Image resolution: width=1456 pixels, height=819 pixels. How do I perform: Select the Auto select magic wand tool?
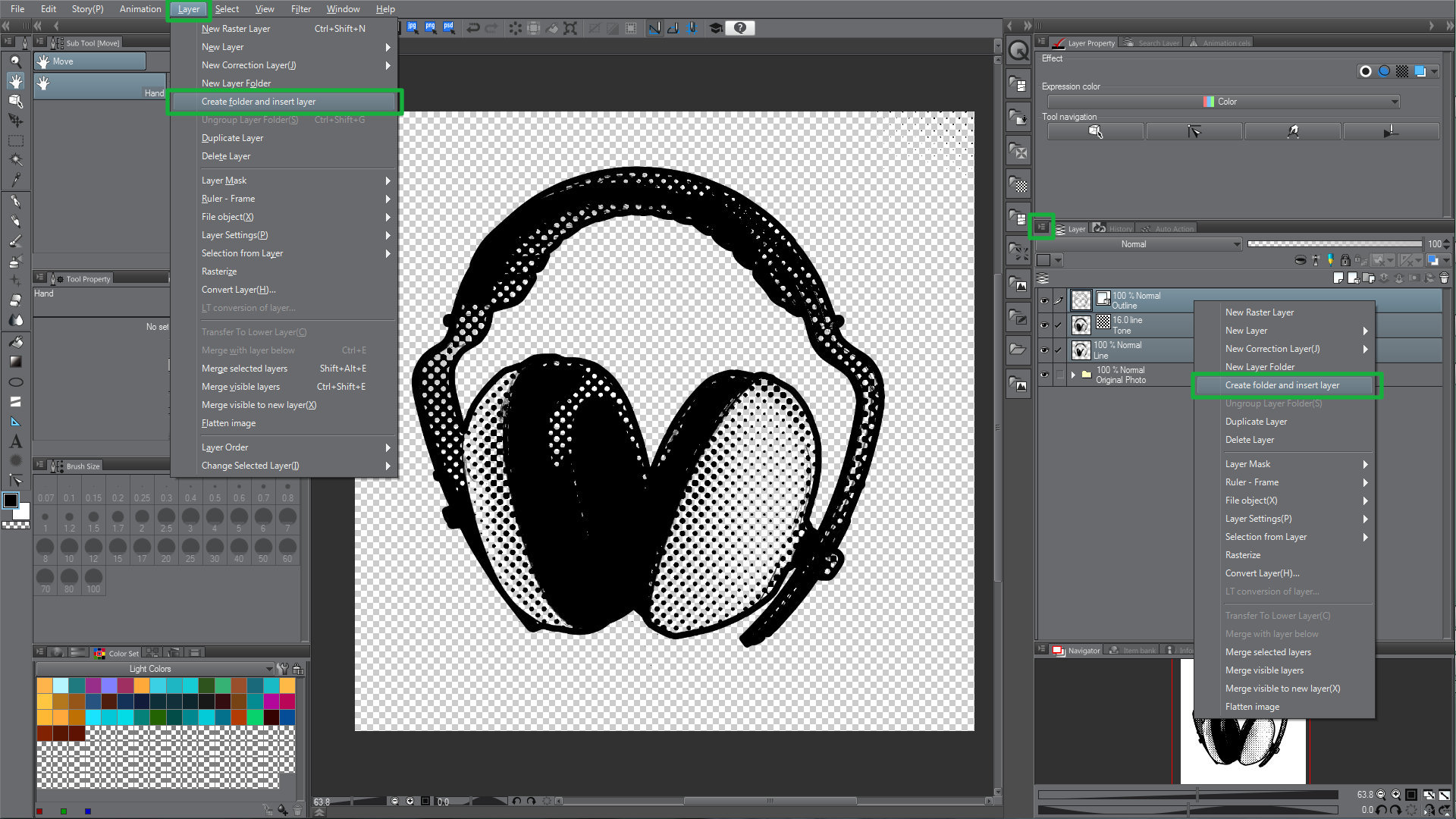15,160
